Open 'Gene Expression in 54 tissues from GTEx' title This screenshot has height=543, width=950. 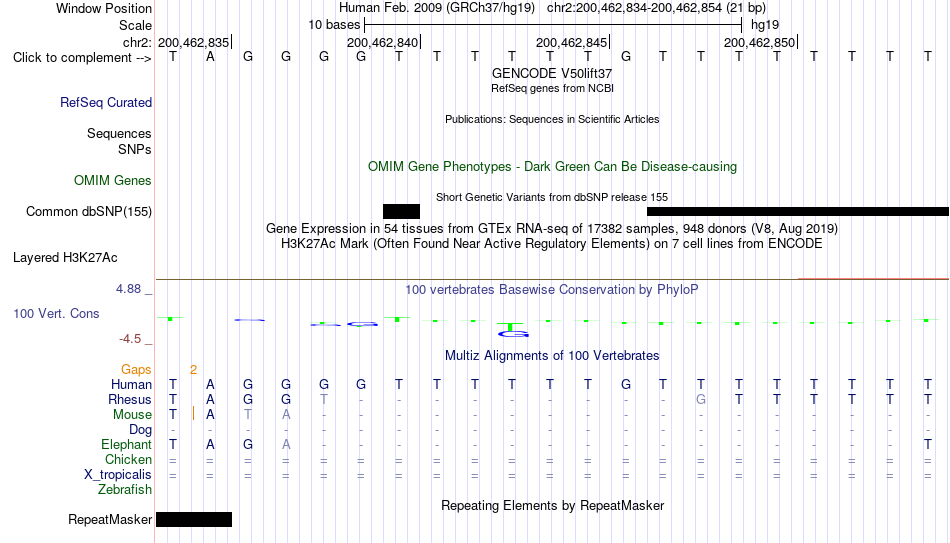(552, 228)
